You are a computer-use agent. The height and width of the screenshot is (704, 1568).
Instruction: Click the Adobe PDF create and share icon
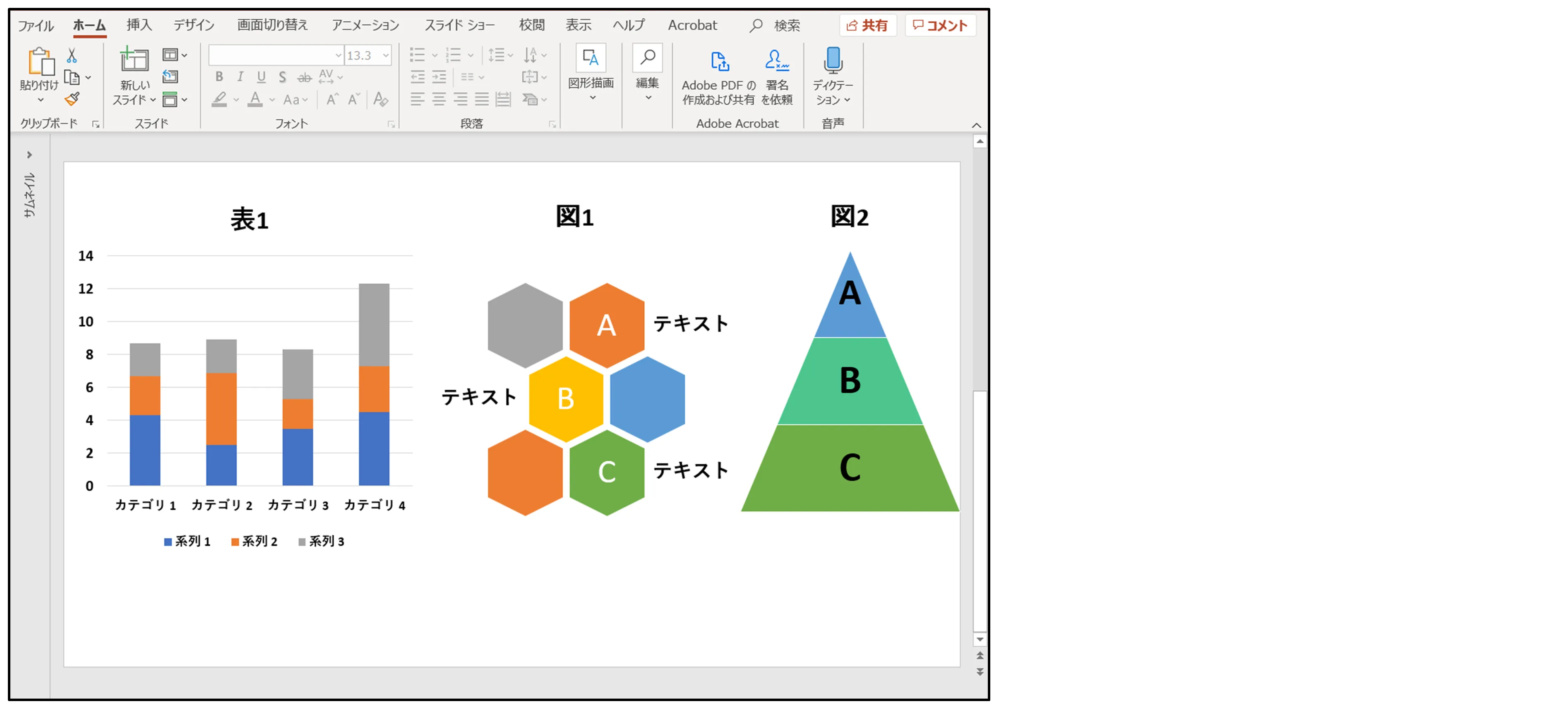[x=719, y=62]
